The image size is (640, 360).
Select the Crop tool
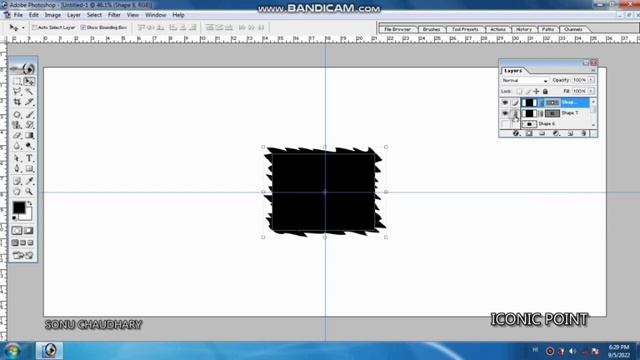point(17,102)
